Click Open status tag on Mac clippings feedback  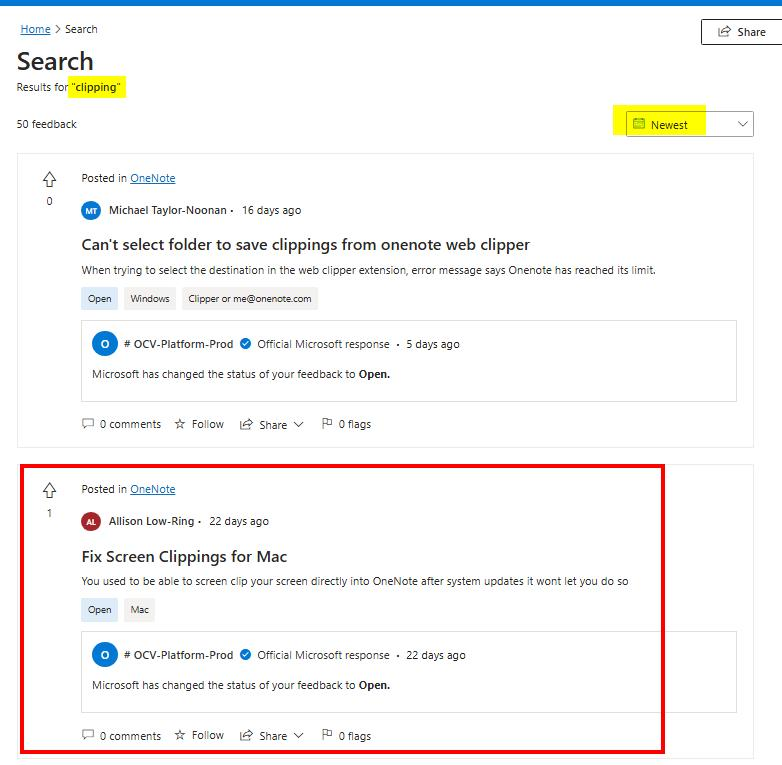tap(100, 610)
